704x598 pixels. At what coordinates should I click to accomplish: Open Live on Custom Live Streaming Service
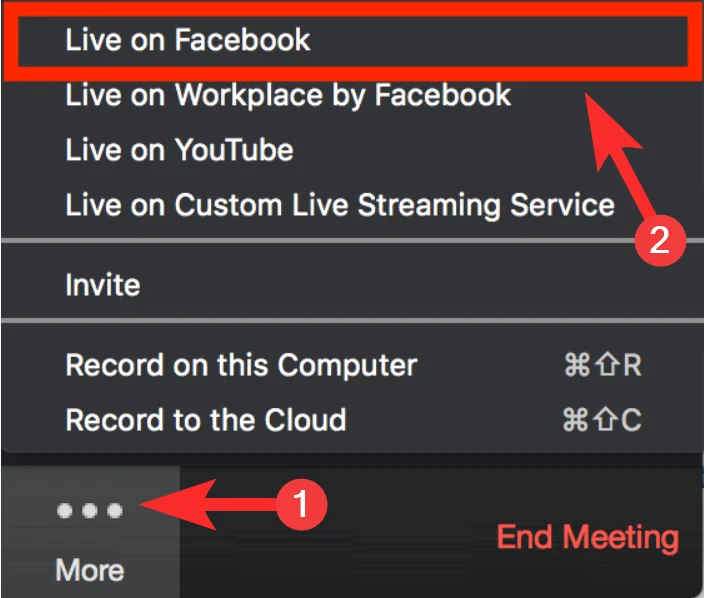pyautogui.click(x=340, y=205)
